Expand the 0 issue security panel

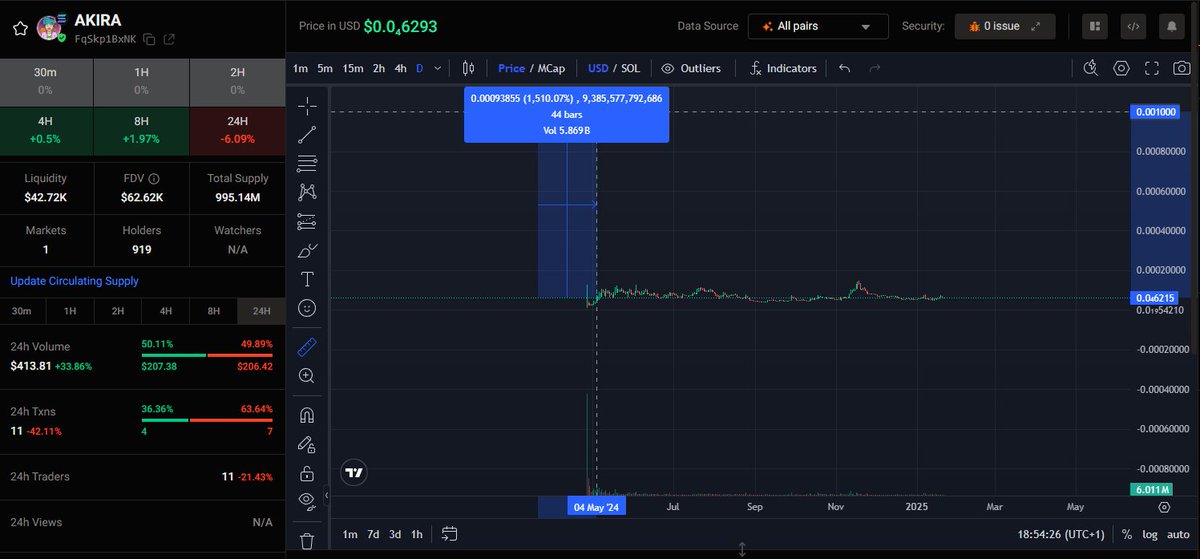[x=1007, y=26]
